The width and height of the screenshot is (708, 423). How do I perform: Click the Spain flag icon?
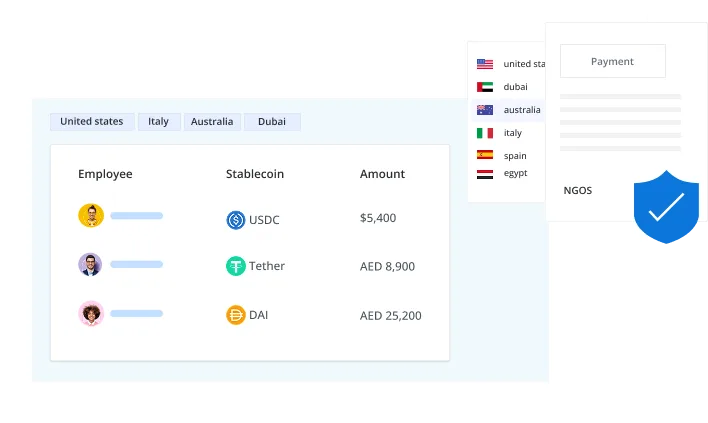click(x=485, y=155)
